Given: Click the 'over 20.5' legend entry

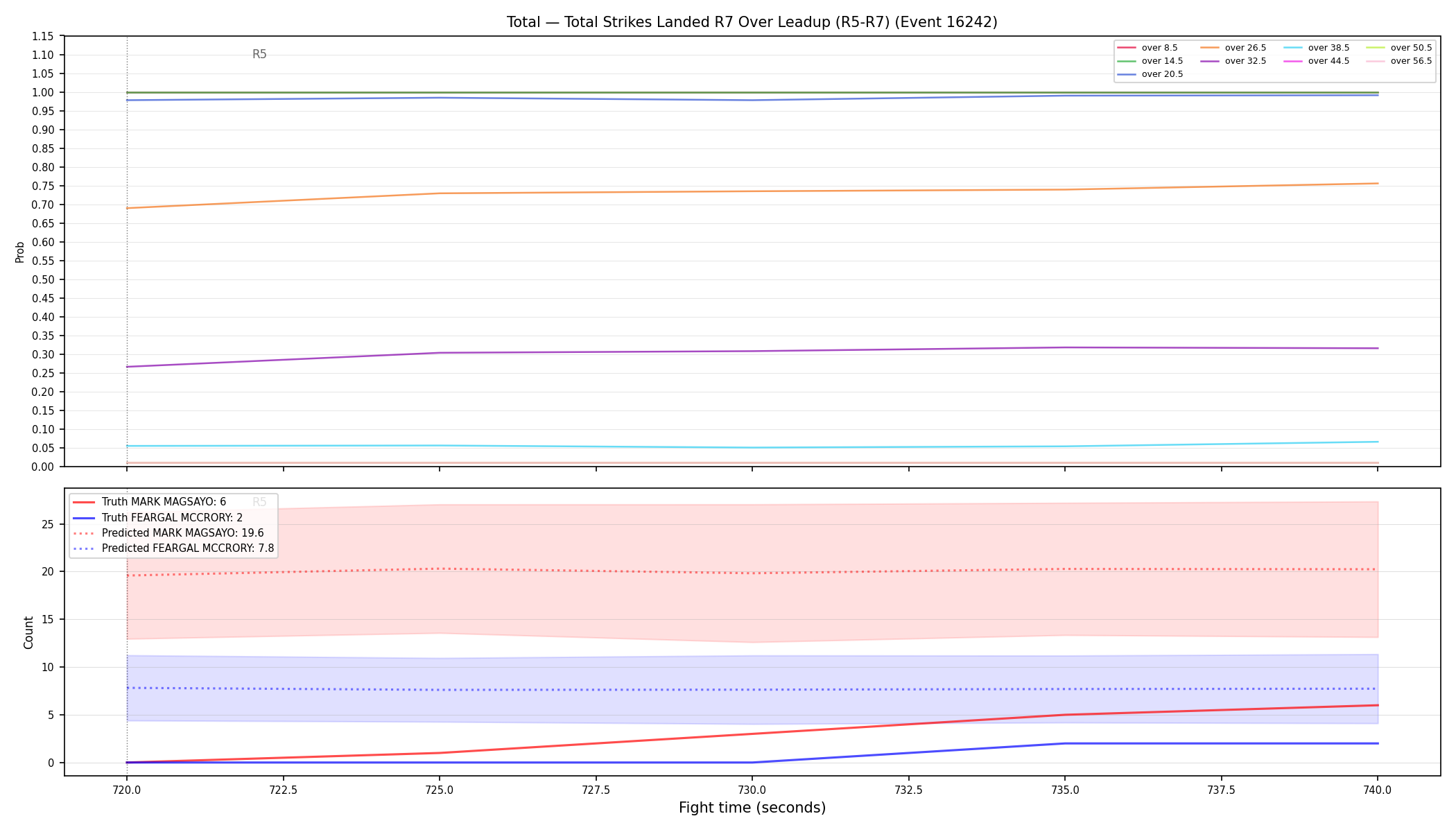Looking at the screenshot, I should point(1150,74).
